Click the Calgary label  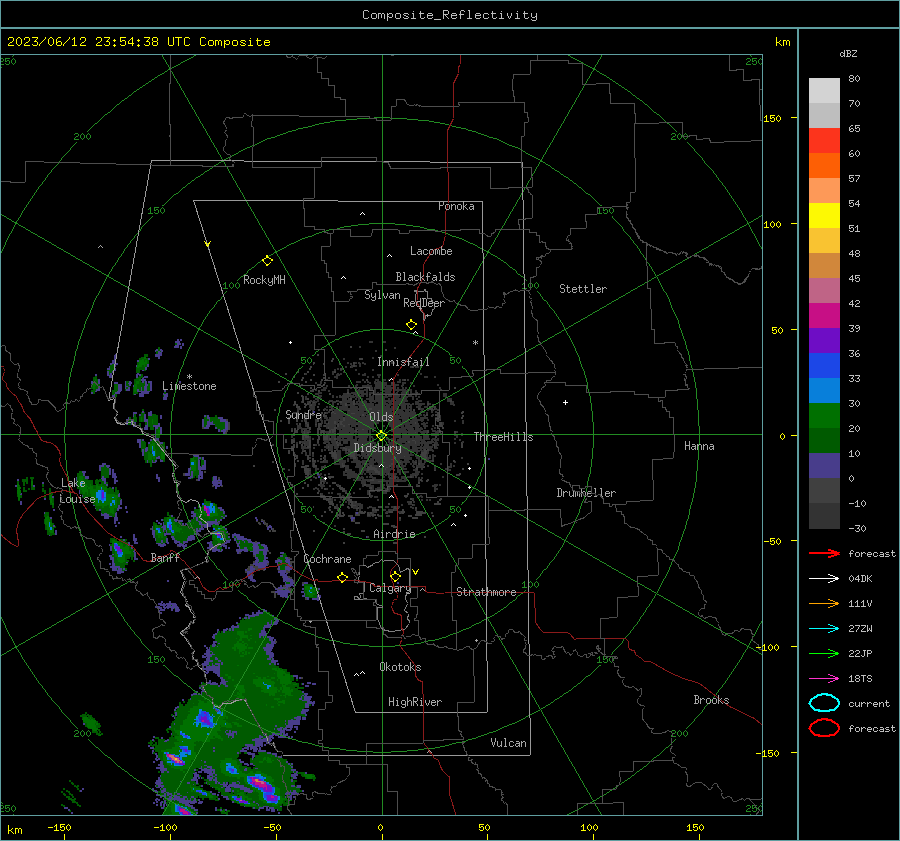(390, 588)
